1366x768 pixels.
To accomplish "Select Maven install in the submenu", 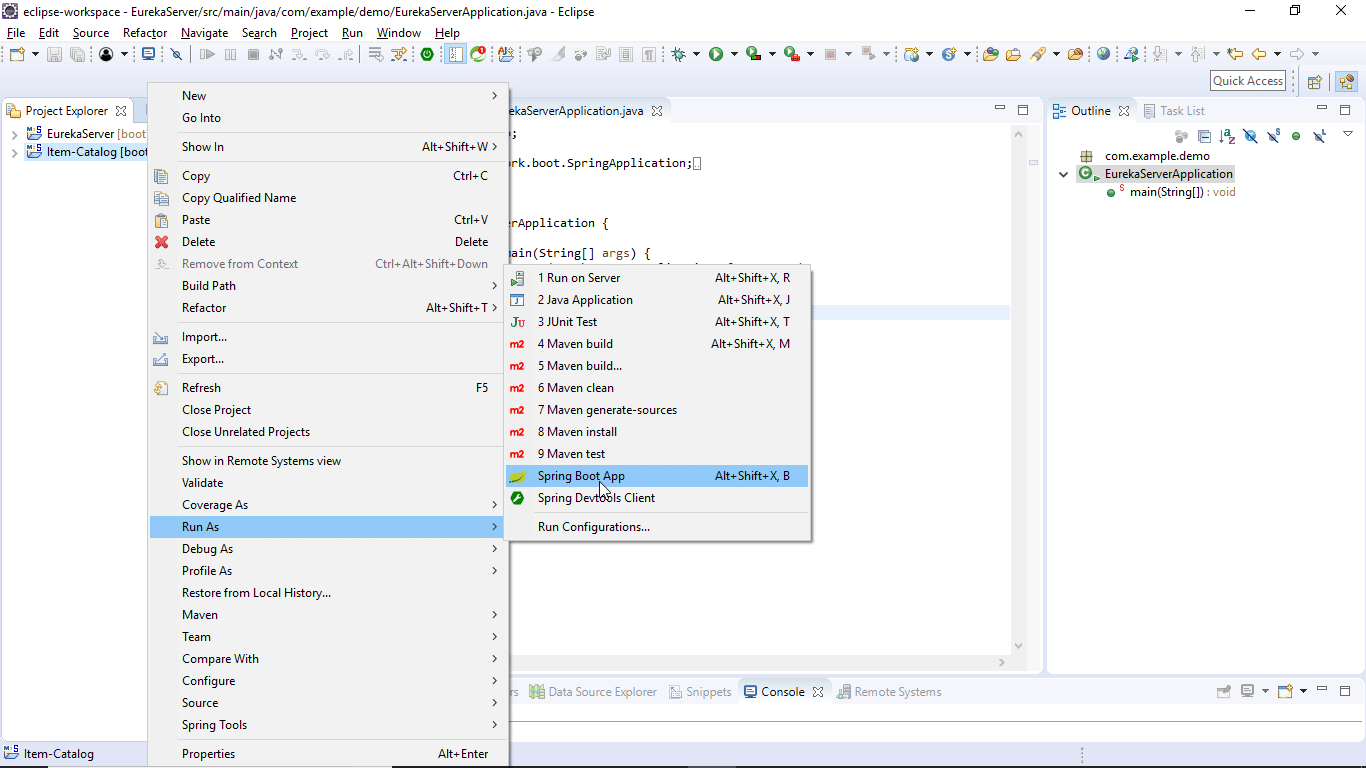I will point(657,432).
